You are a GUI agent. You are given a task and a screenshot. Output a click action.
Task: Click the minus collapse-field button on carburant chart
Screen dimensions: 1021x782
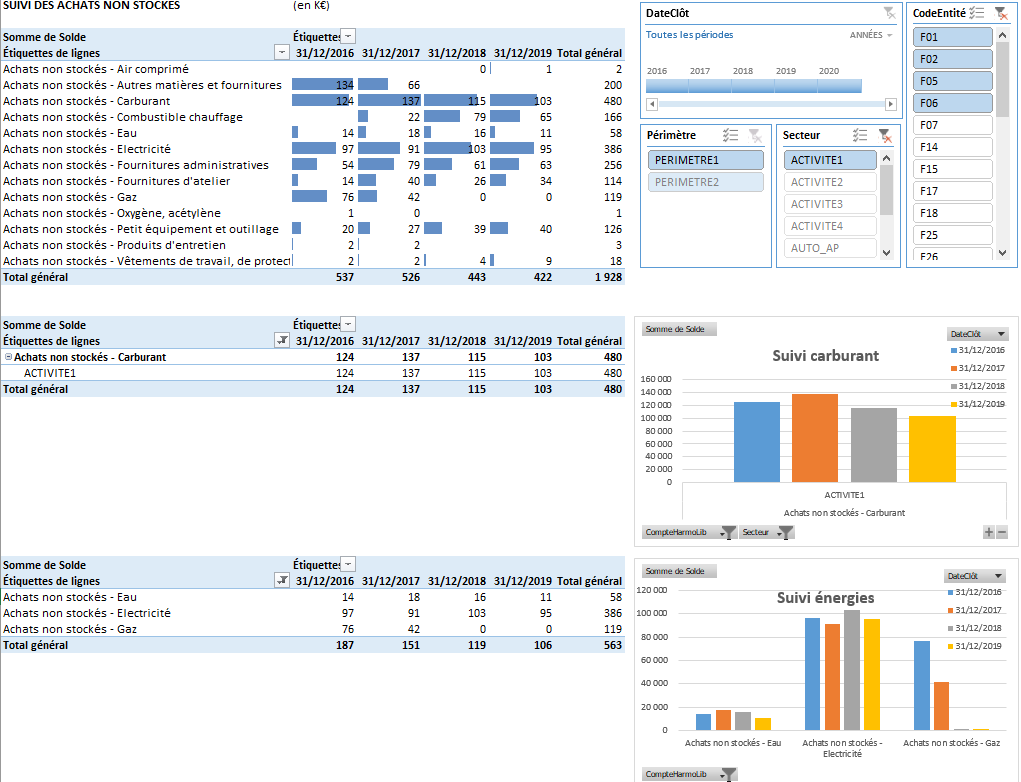[x=1001, y=533]
